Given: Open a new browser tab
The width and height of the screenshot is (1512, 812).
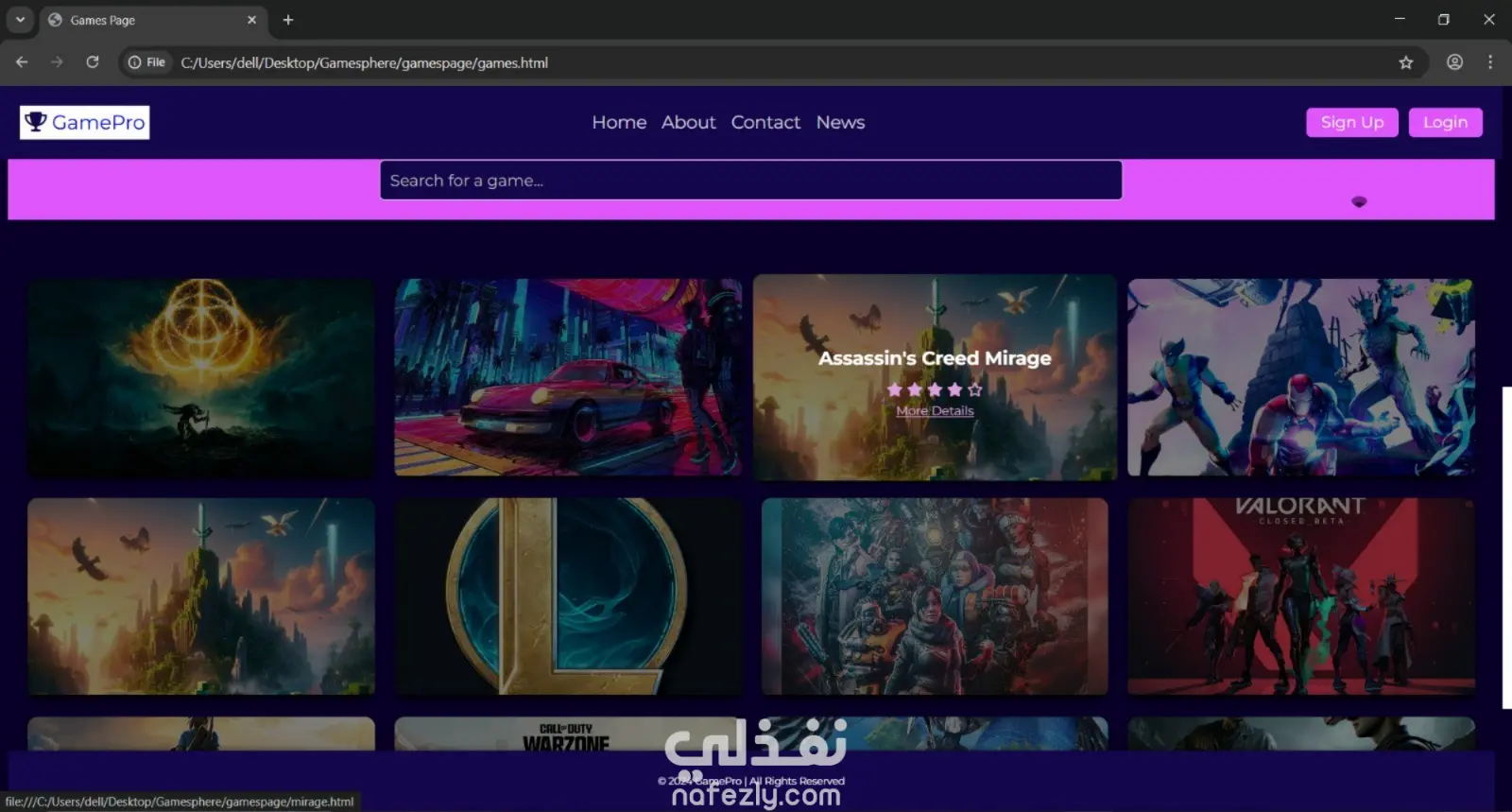Looking at the screenshot, I should click(288, 20).
